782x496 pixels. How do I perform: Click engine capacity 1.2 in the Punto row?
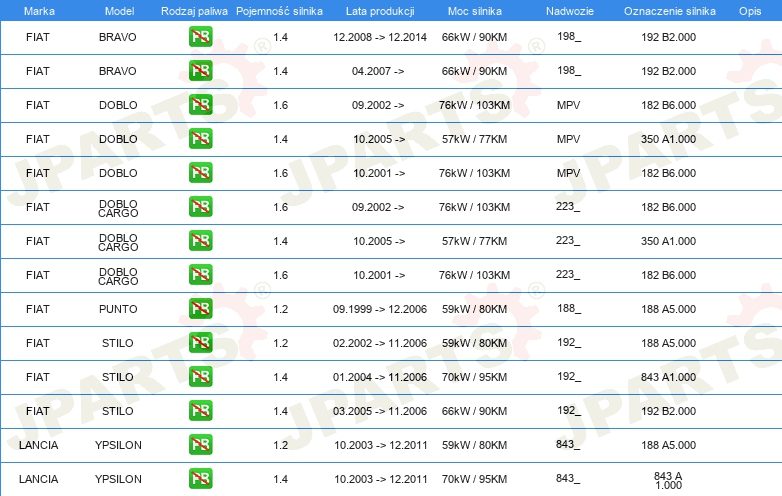coord(281,309)
